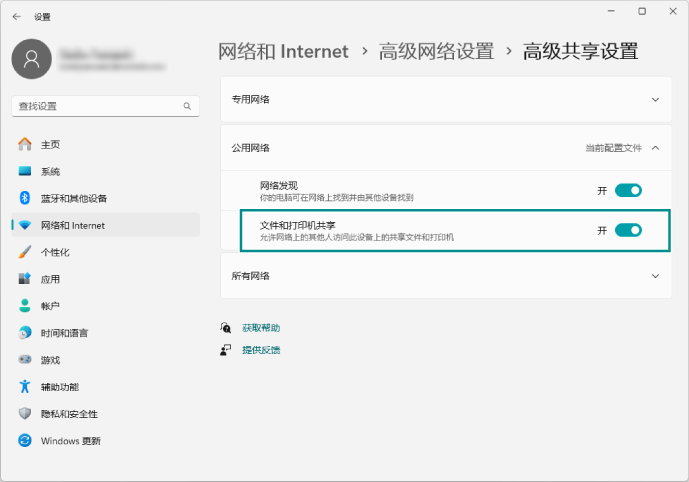
Task: Click the 蓝牙和其他设备 Bluetooth icon
Action: pyautogui.click(x=25, y=198)
